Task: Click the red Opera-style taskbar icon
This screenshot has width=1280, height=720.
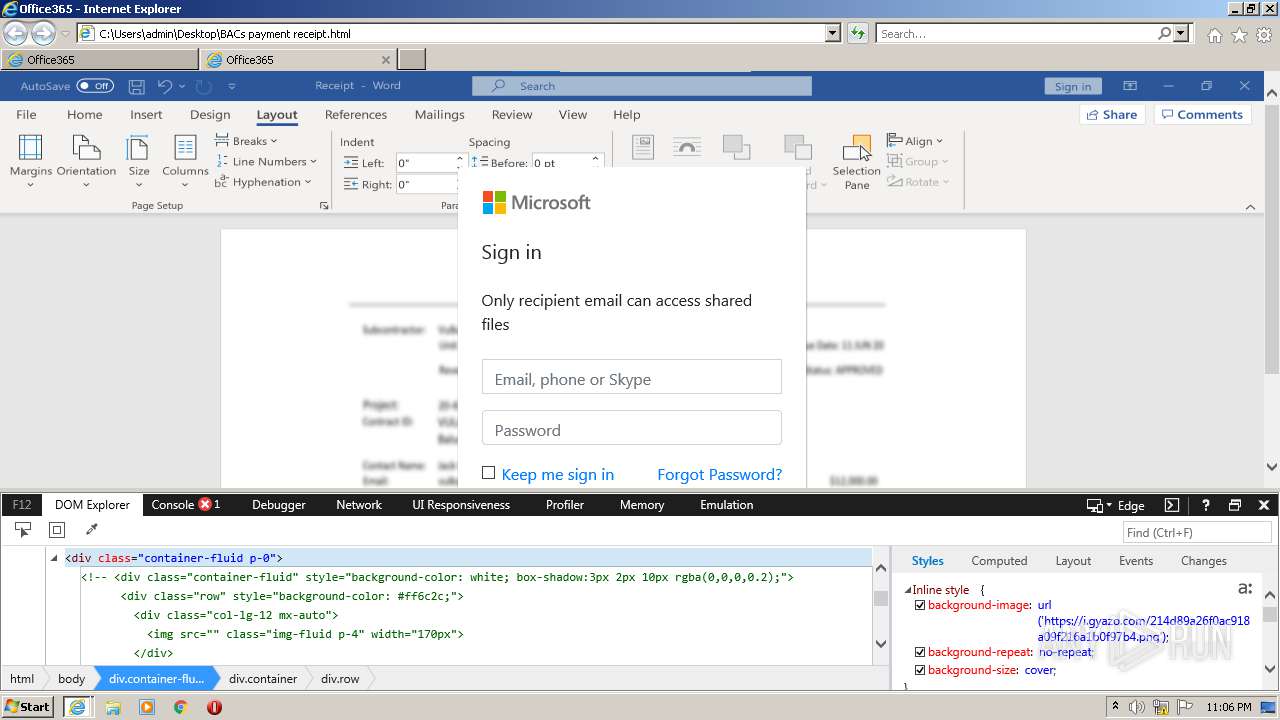Action: (214, 707)
